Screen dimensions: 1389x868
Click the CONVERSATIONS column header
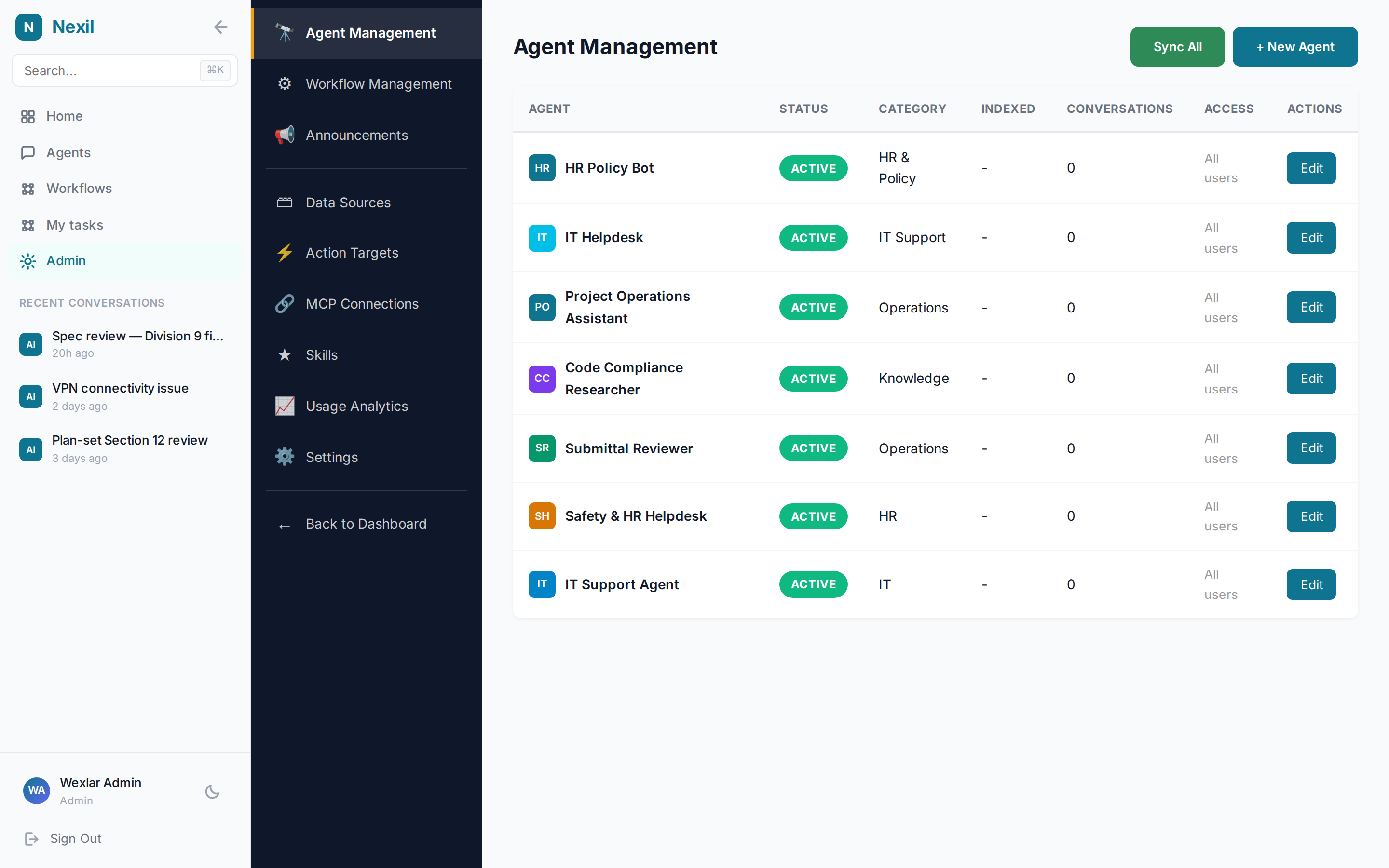pos(1119,108)
